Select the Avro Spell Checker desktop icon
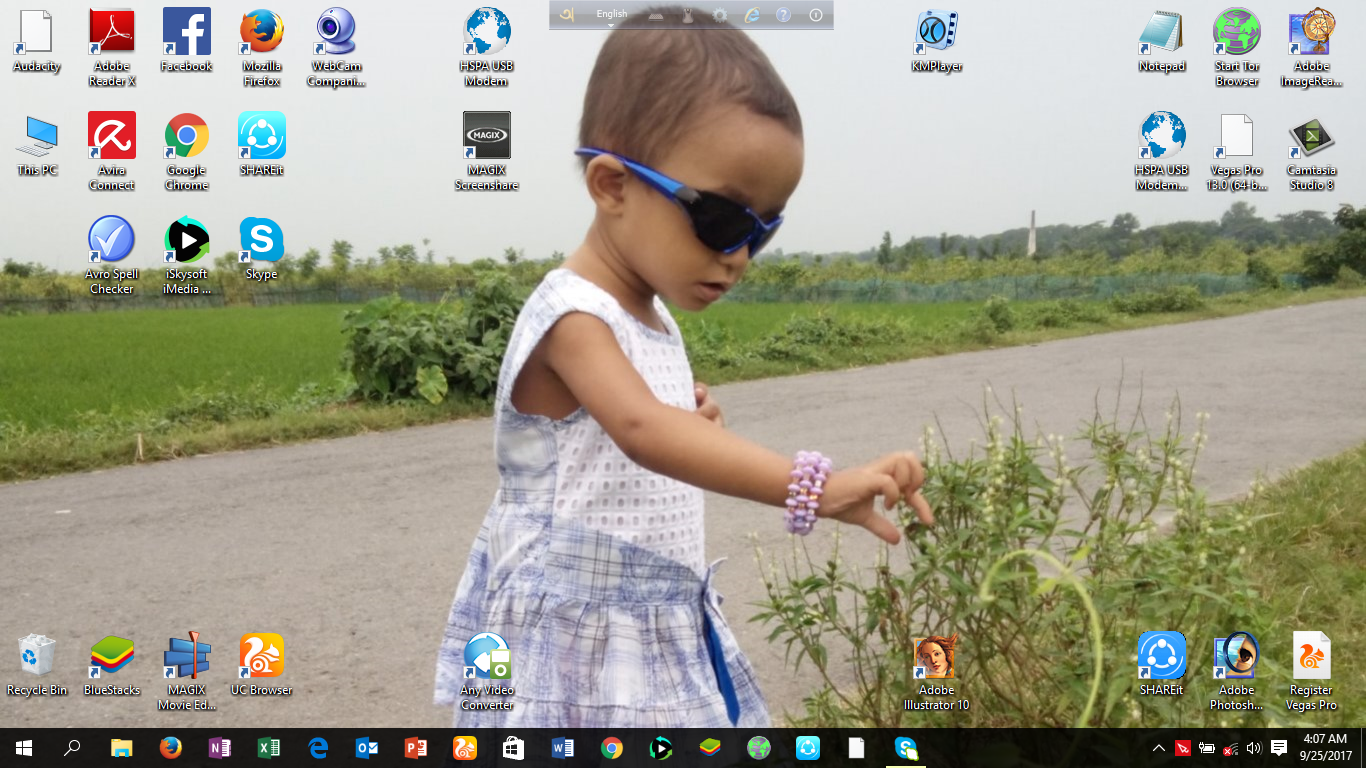The height and width of the screenshot is (768, 1366). tap(112, 256)
